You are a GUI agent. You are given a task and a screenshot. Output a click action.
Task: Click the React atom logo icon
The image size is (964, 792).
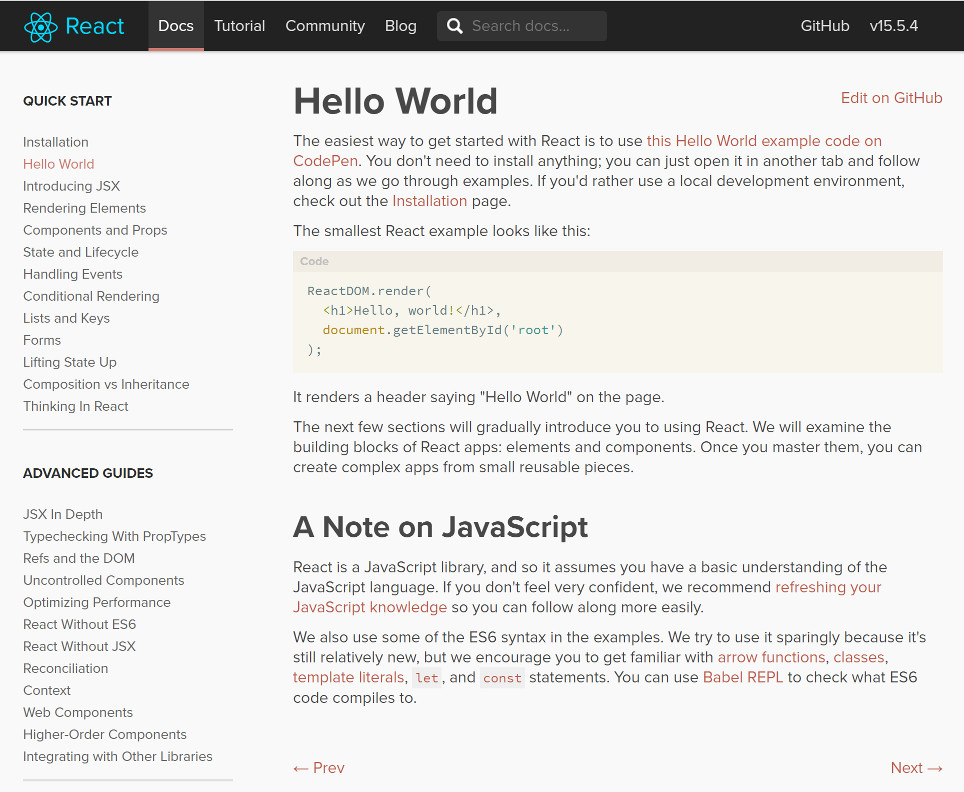click(41, 26)
